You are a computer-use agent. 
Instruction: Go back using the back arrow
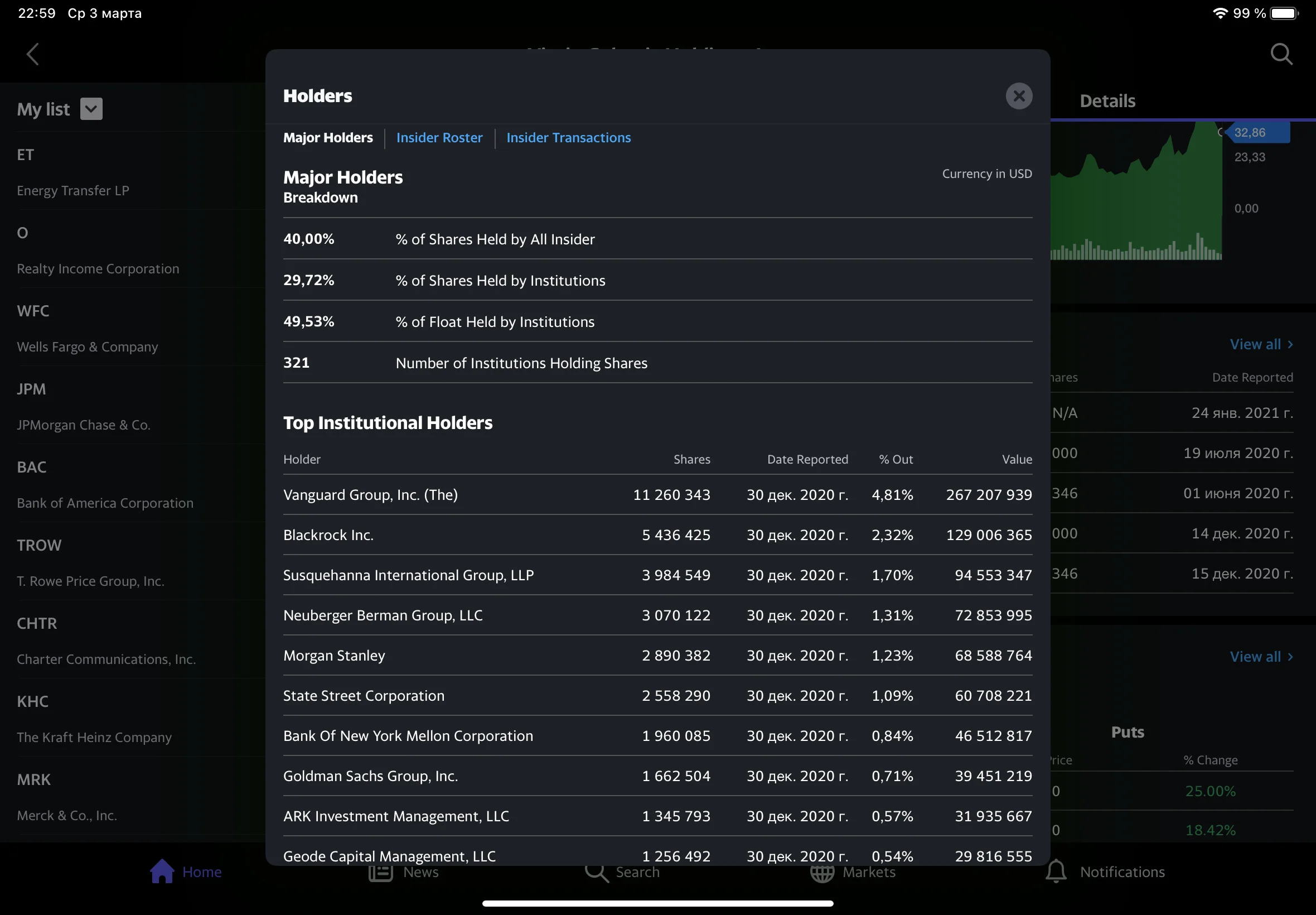point(33,55)
